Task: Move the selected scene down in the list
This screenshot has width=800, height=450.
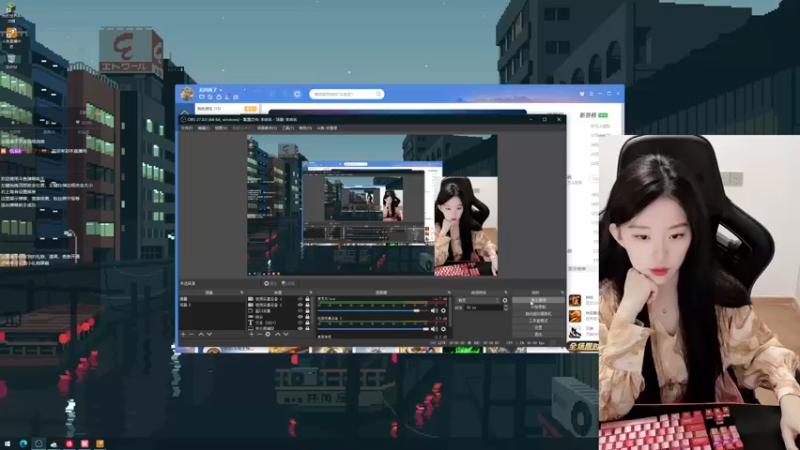Action: (209, 335)
